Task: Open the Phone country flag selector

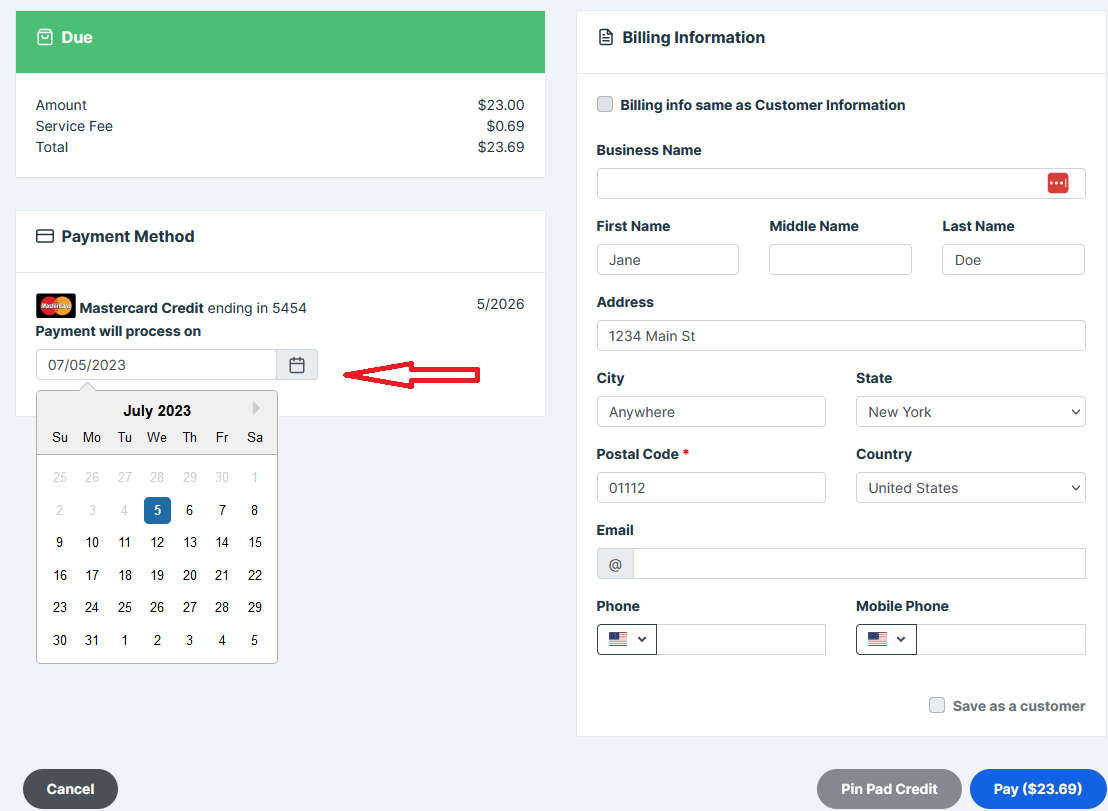Action: pyautogui.click(x=627, y=639)
